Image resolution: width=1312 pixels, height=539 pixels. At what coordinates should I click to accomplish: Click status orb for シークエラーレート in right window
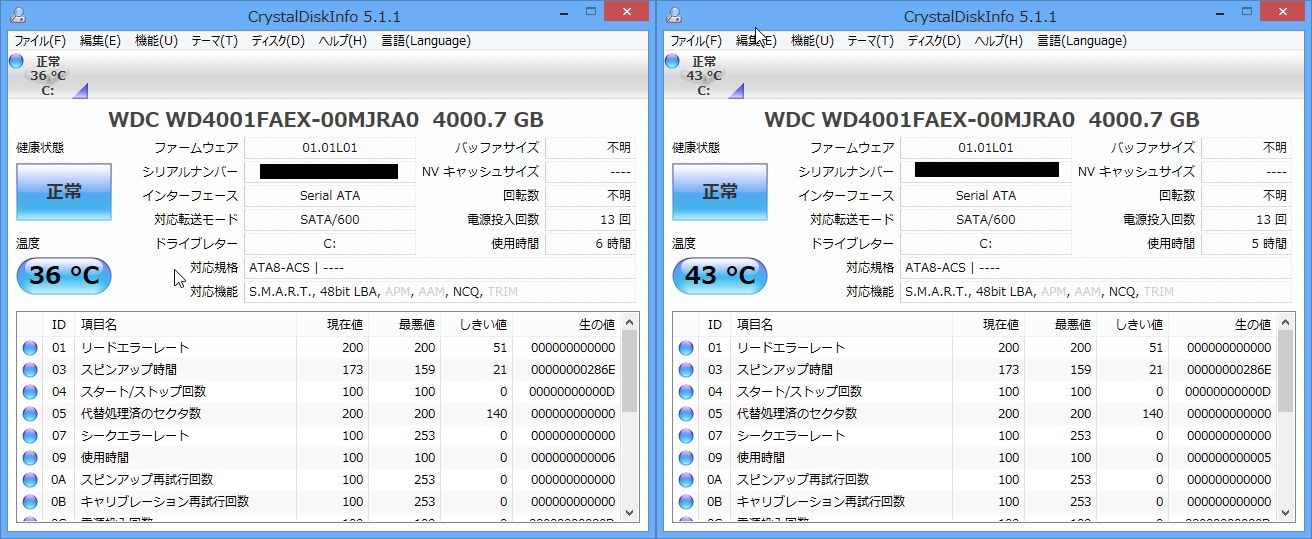click(x=685, y=436)
